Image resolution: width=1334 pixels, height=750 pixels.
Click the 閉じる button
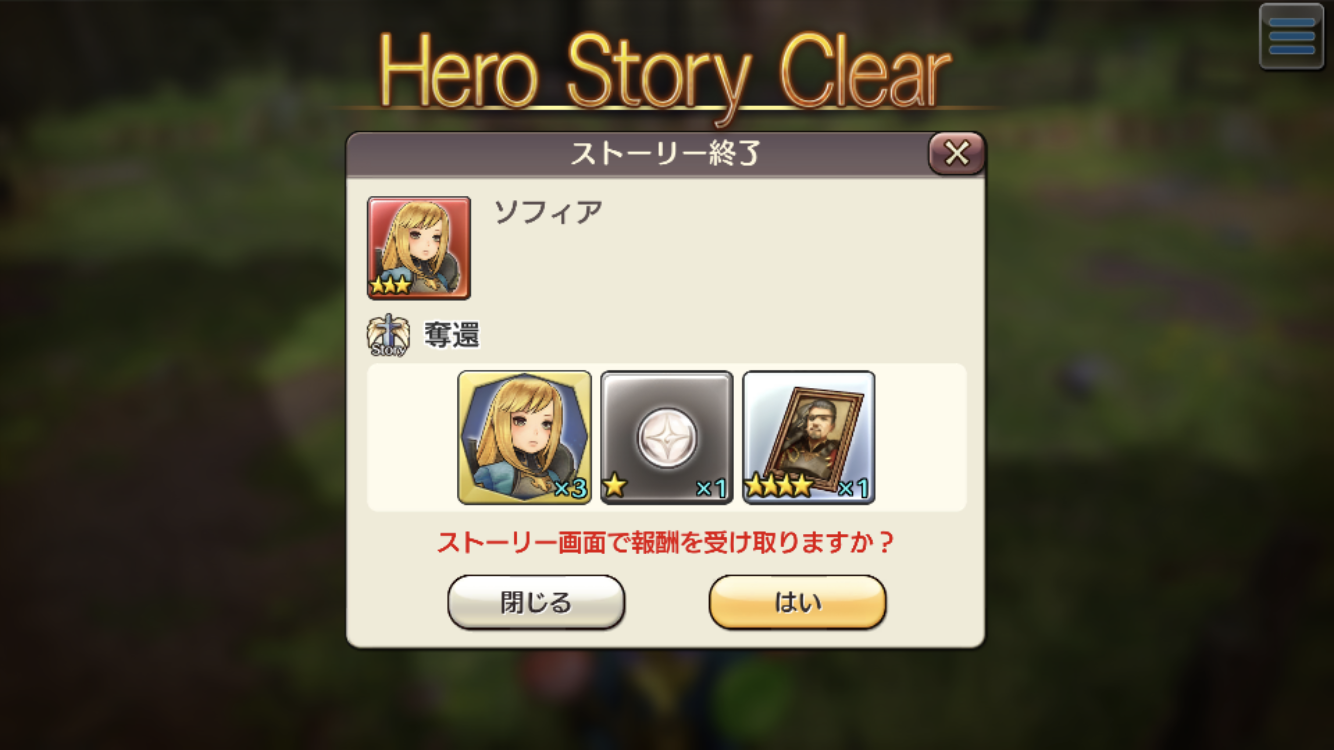click(x=536, y=602)
